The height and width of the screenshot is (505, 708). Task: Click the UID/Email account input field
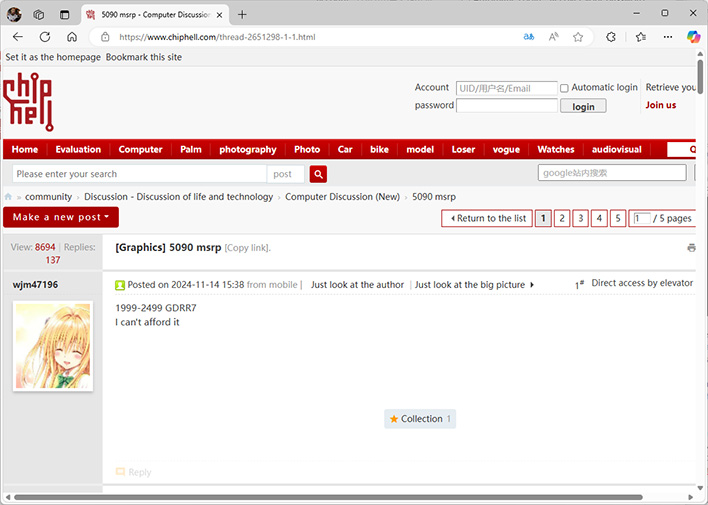(506, 88)
